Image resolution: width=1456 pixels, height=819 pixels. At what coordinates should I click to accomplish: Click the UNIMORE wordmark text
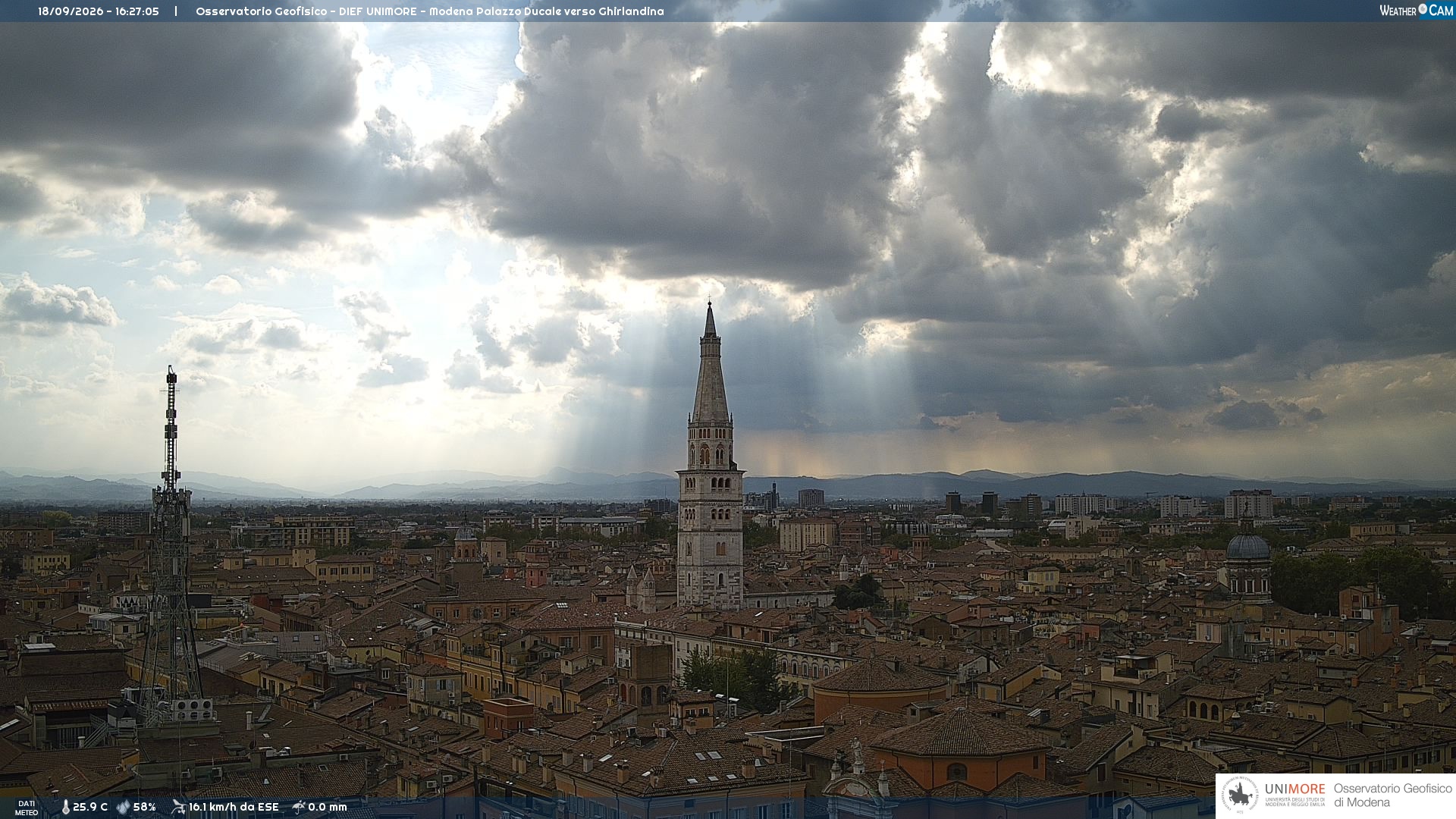pyautogui.click(x=1295, y=789)
